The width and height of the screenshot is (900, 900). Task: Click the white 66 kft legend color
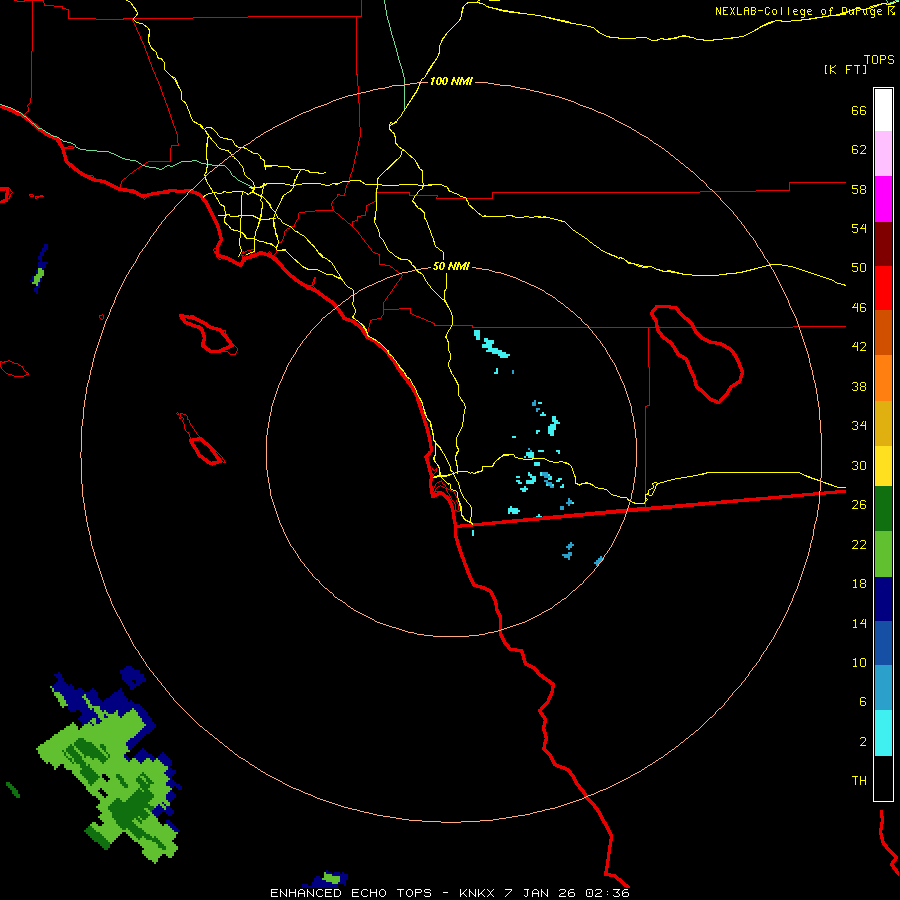[883, 110]
